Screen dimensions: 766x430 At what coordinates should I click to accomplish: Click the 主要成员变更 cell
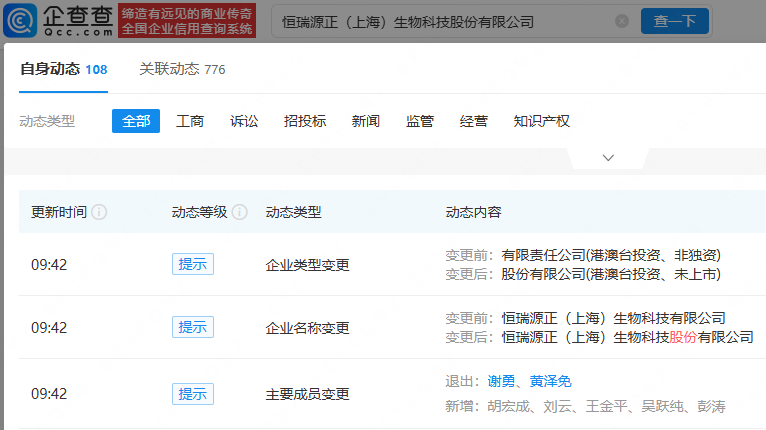(307, 394)
